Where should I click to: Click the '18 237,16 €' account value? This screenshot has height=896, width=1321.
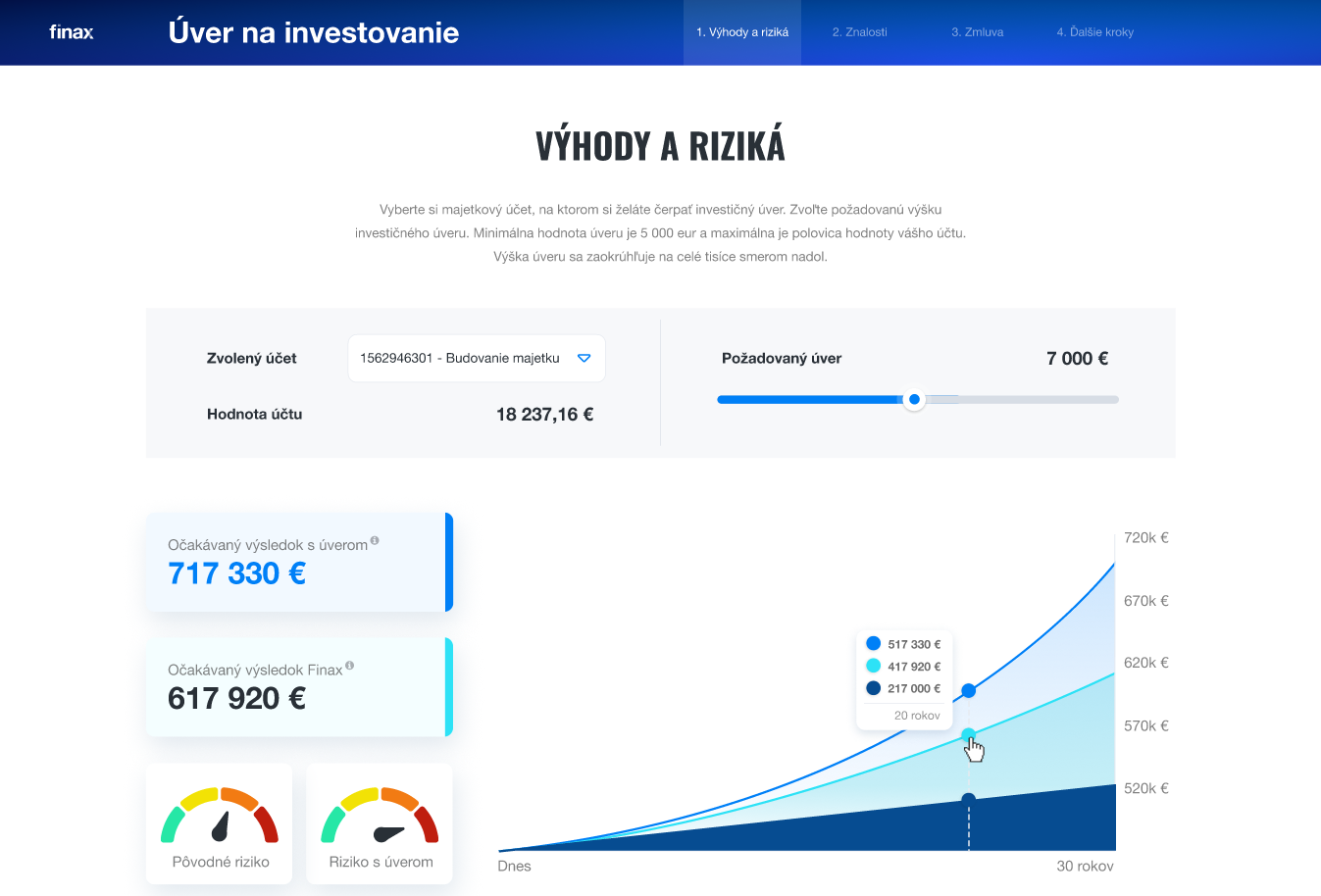[544, 415]
